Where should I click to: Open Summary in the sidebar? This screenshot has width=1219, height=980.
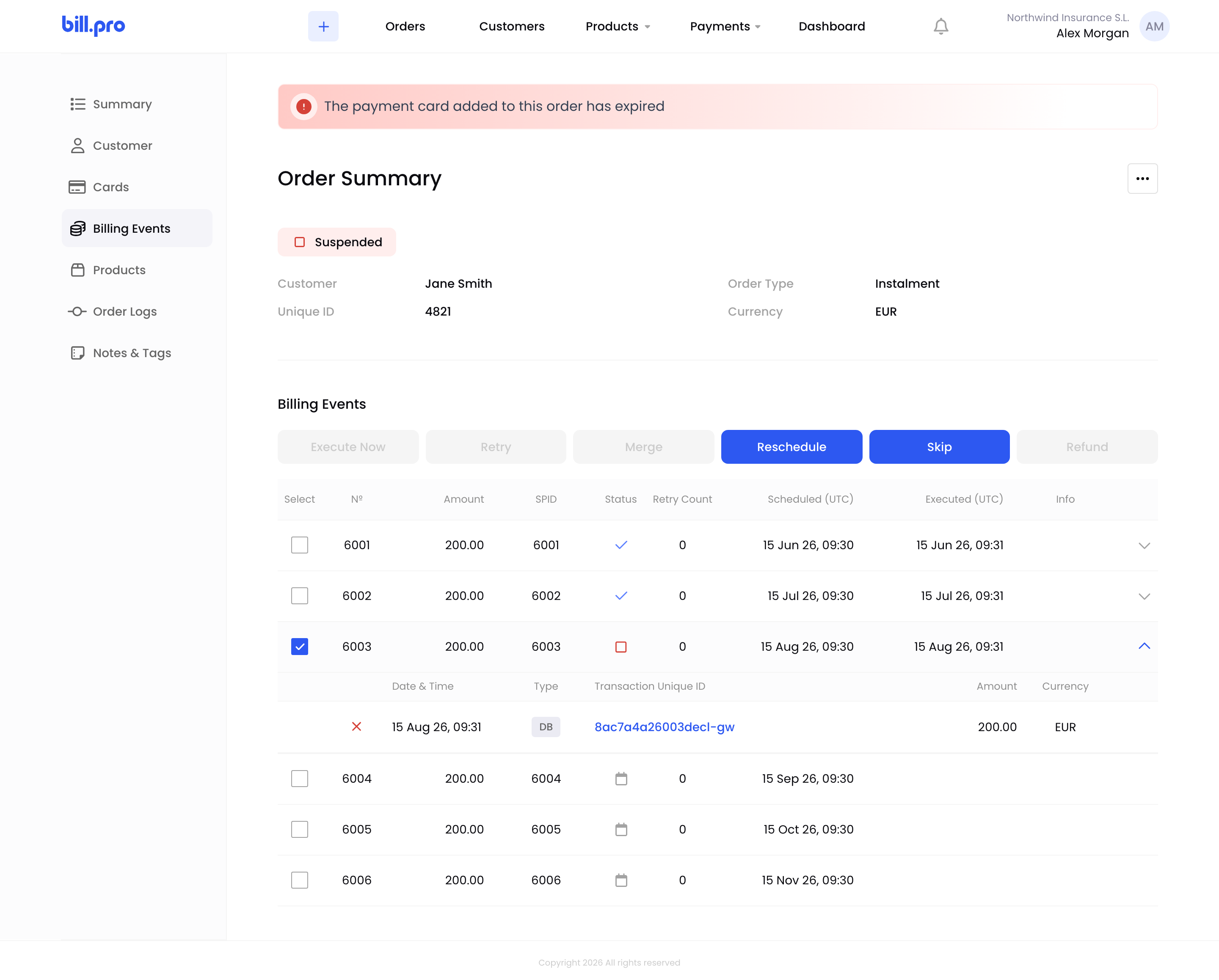point(137,104)
